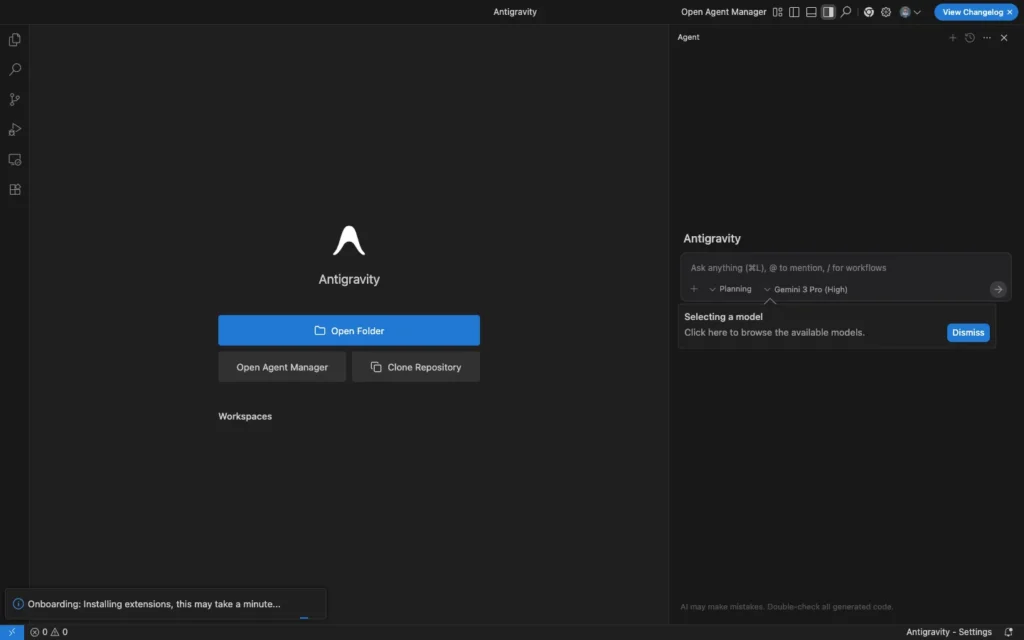Open Antigravity Settings from the status bar
Image resolution: width=1024 pixels, height=640 pixels.
click(x=948, y=631)
